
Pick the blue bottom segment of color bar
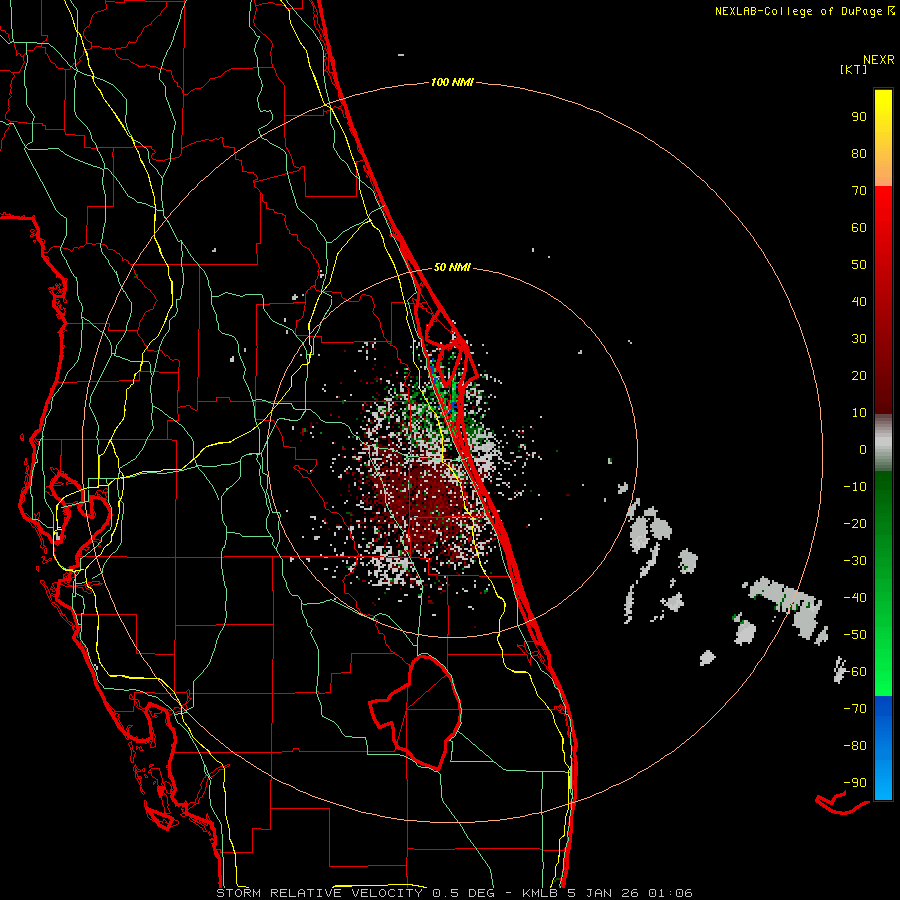[x=883, y=748]
